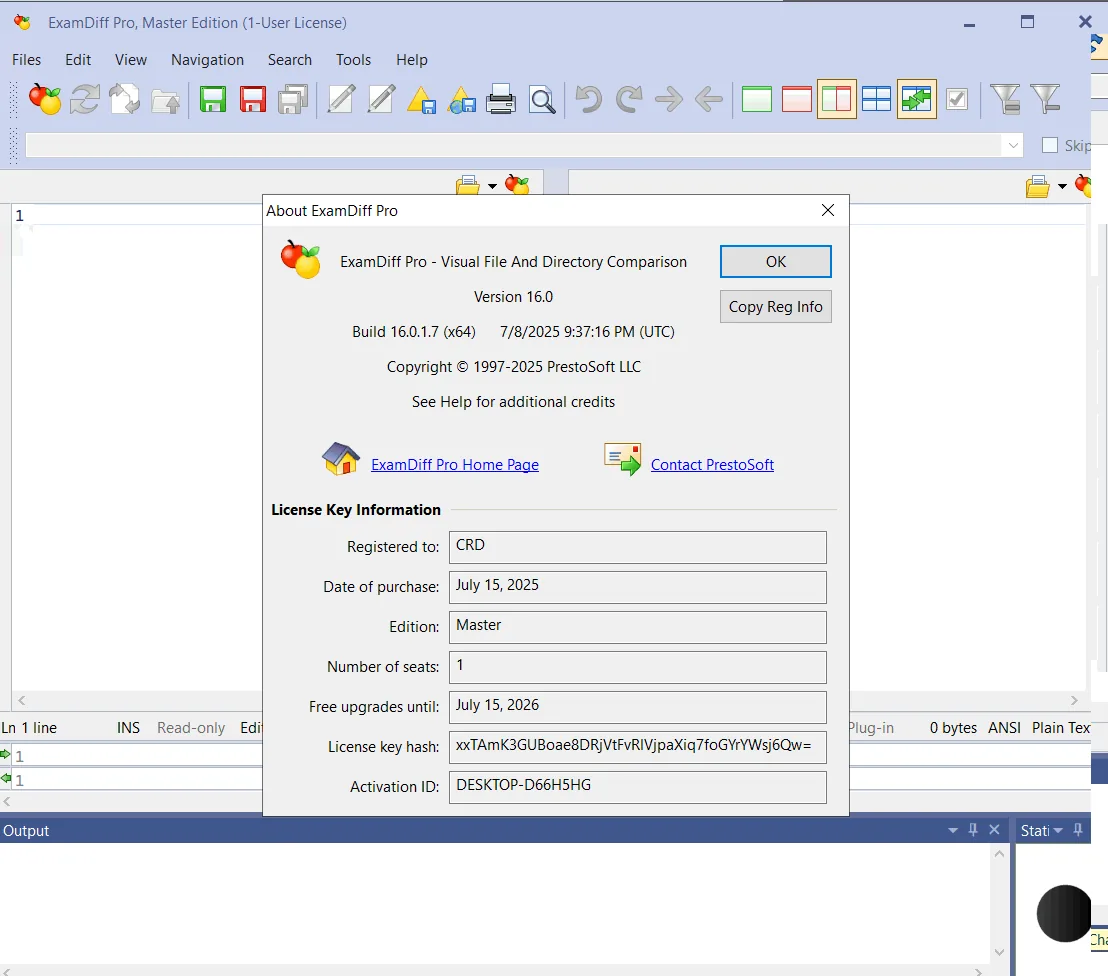Close the About ExamDiff Pro dialog
Viewport: 1108px width, 976px height.
828,211
